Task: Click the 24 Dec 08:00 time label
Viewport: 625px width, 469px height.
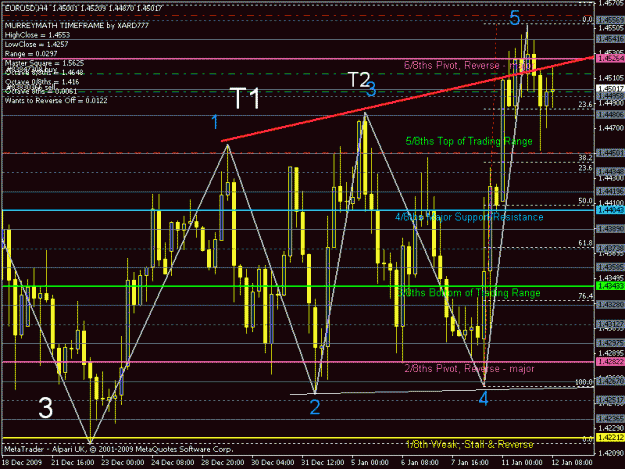Action: coord(173,463)
